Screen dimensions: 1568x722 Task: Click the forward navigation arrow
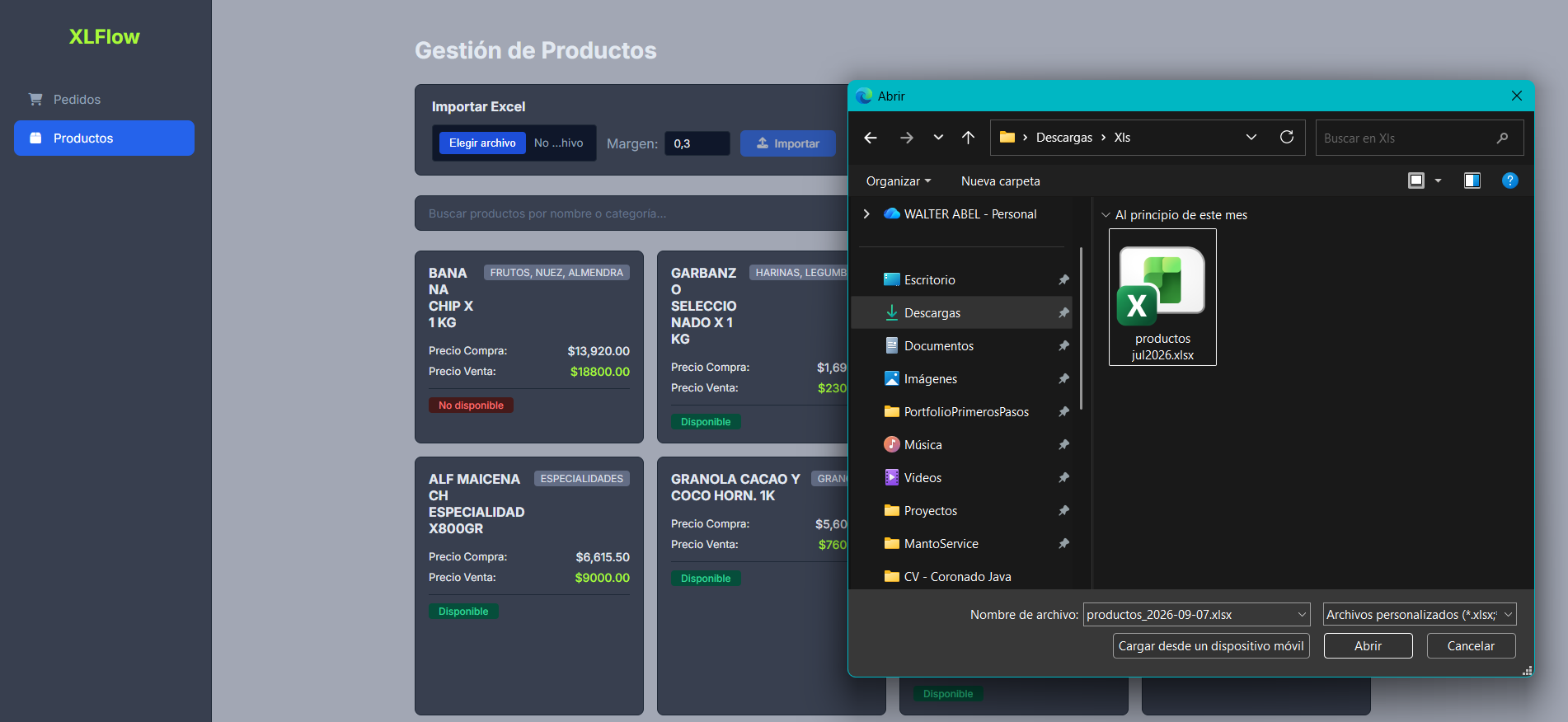pyautogui.click(x=906, y=138)
